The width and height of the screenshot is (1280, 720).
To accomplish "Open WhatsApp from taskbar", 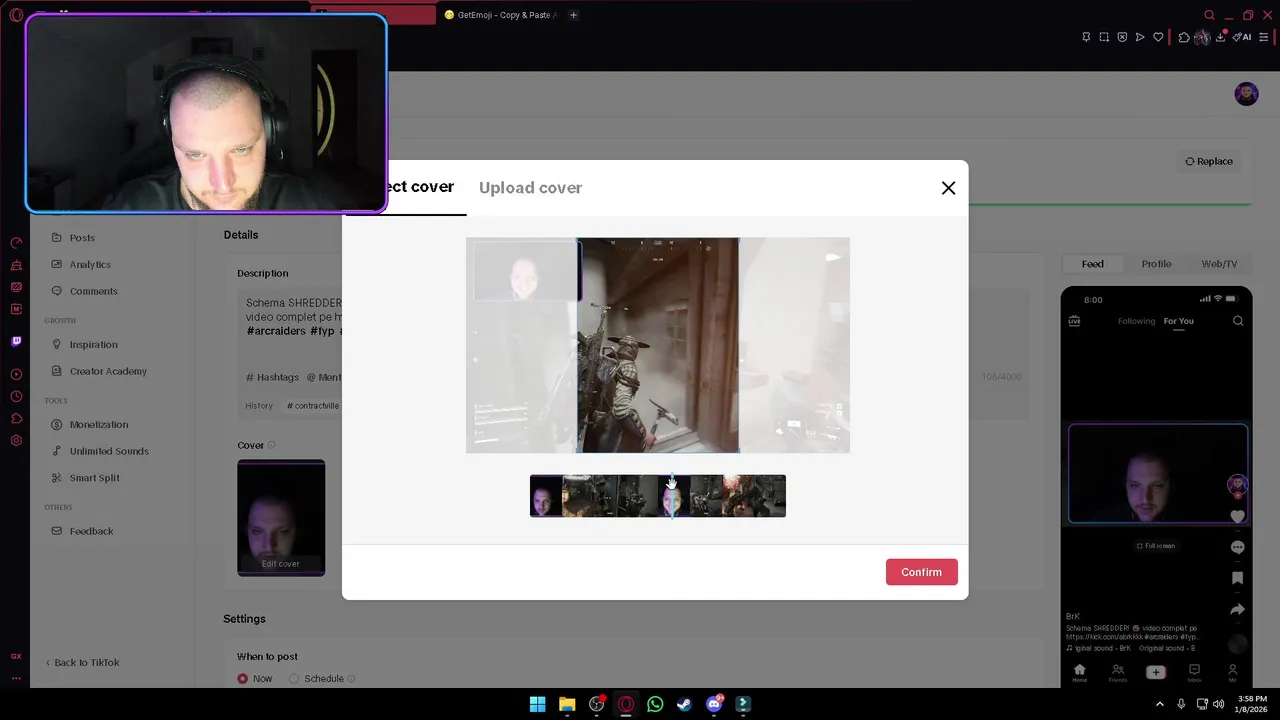I will pyautogui.click(x=655, y=704).
